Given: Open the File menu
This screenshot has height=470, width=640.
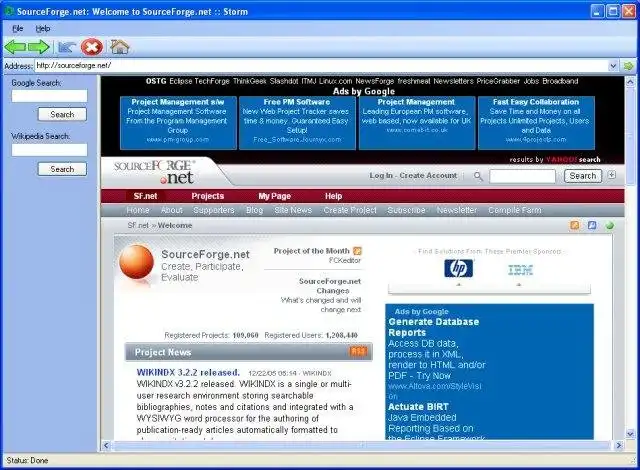Looking at the screenshot, I should [18, 29].
